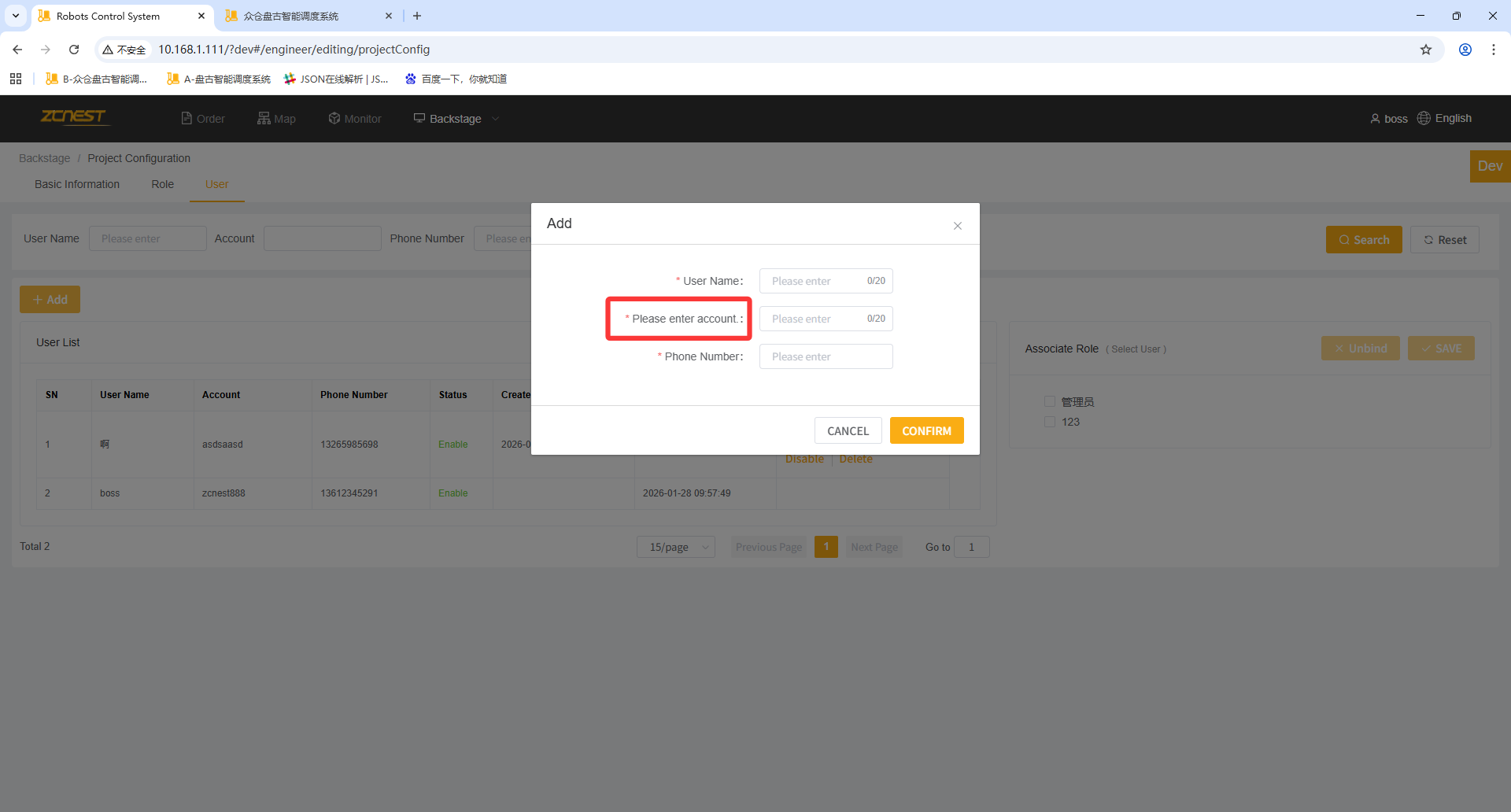Open browser apps grid icon
The image size is (1511, 812).
point(16,79)
